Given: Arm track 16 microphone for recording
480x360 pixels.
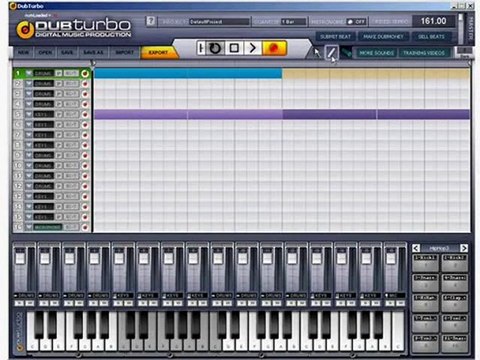Looking at the screenshot, I should click(x=85, y=227).
